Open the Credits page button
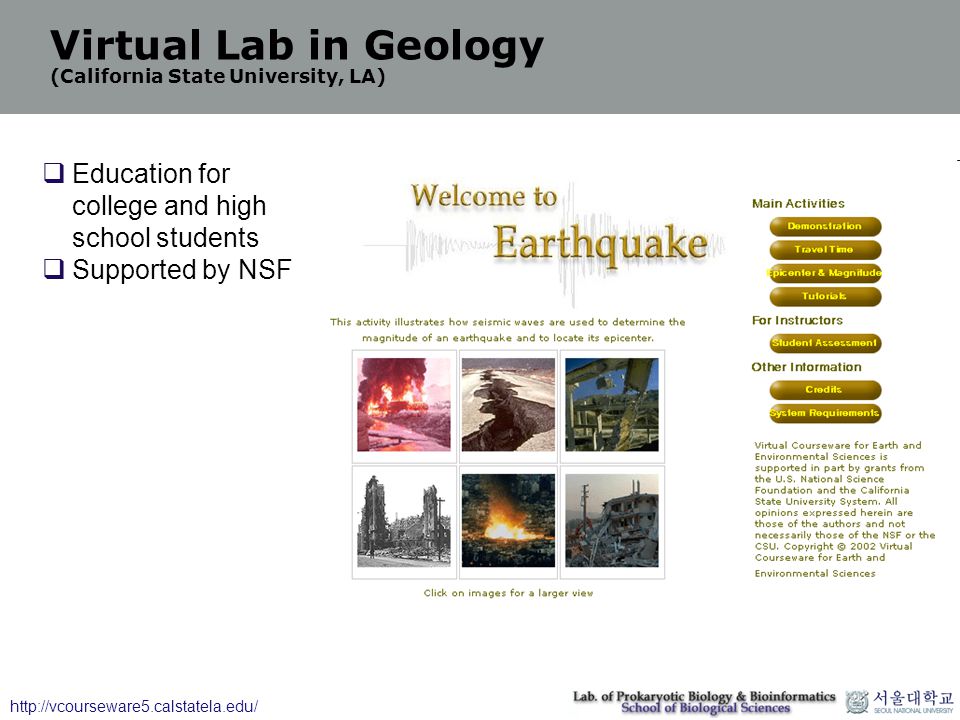This screenshot has width=960, height=720. (x=825, y=390)
